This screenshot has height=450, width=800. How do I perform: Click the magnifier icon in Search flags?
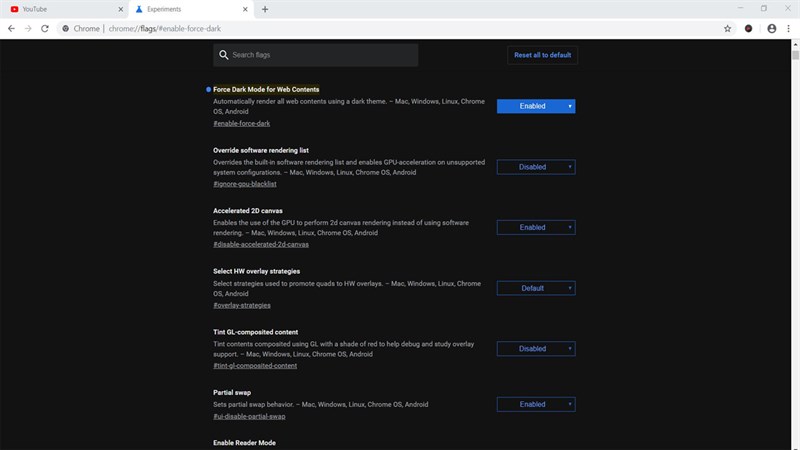pyautogui.click(x=223, y=55)
